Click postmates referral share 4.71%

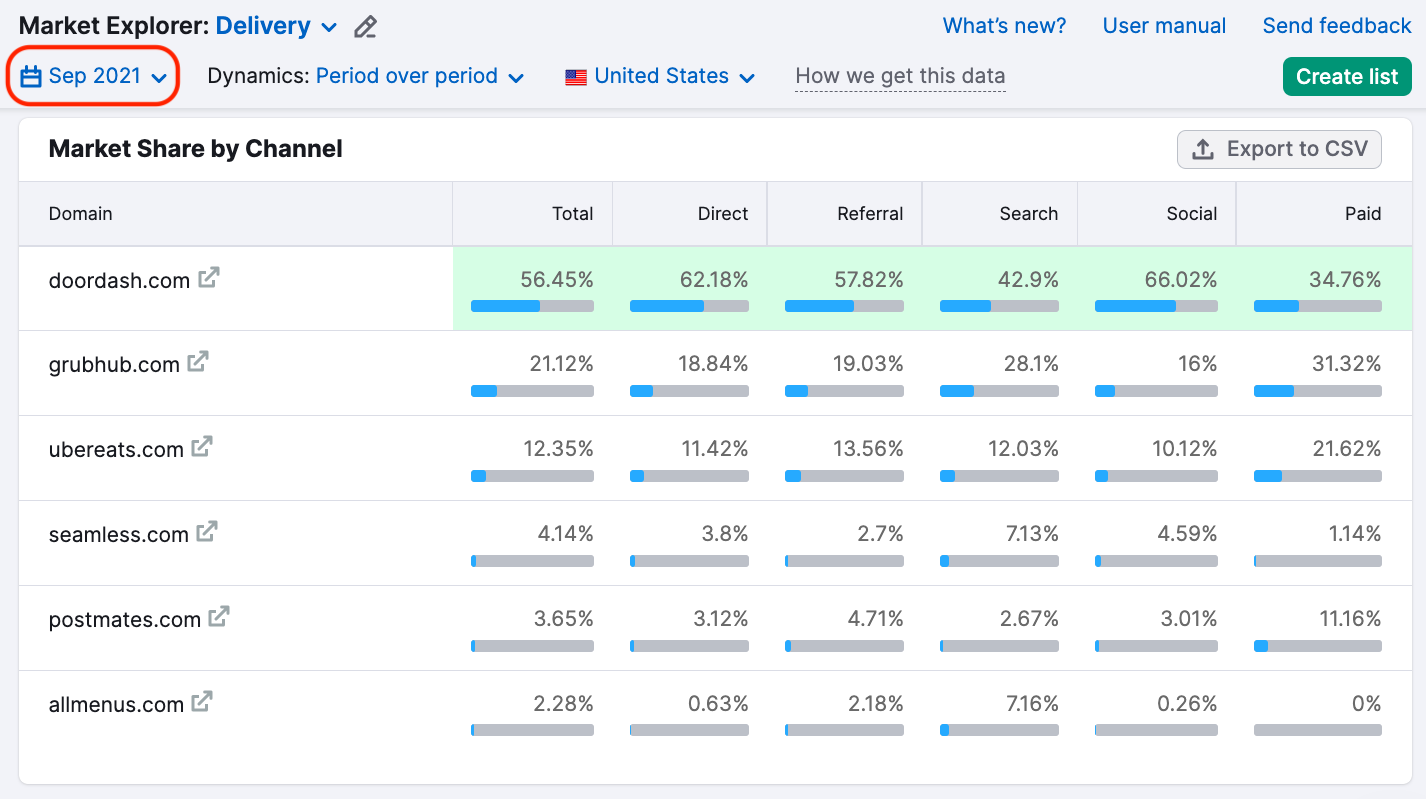(875, 619)
